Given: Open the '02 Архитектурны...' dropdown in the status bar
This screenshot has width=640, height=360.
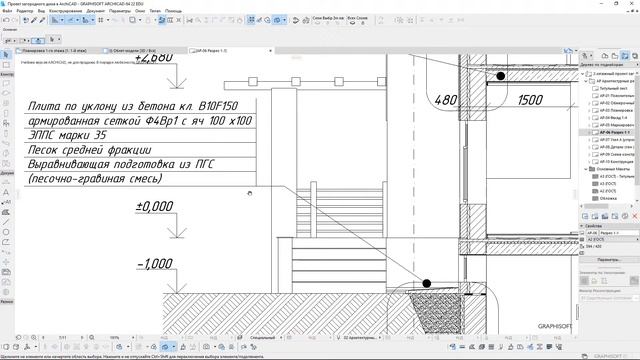Looking at the screenshot, I should [362, 338].
